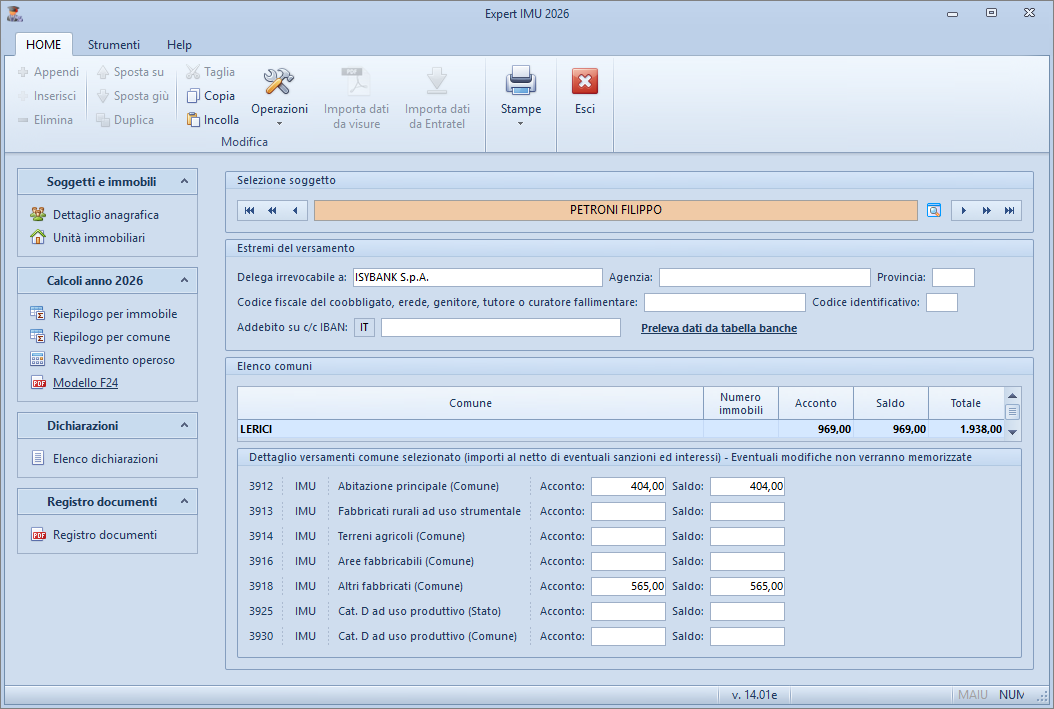
Task: Click Preleva dati da tabella banche link
Action: 718,328
